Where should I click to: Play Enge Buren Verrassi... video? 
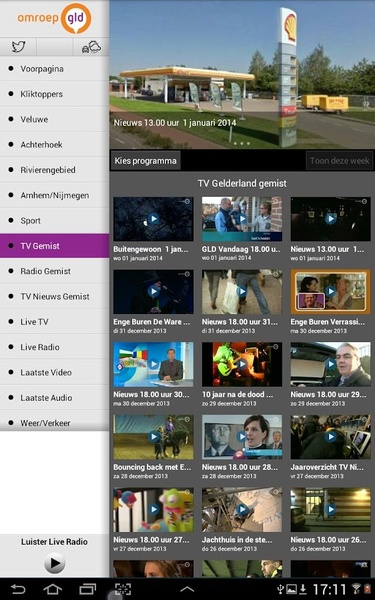(331, 292)
